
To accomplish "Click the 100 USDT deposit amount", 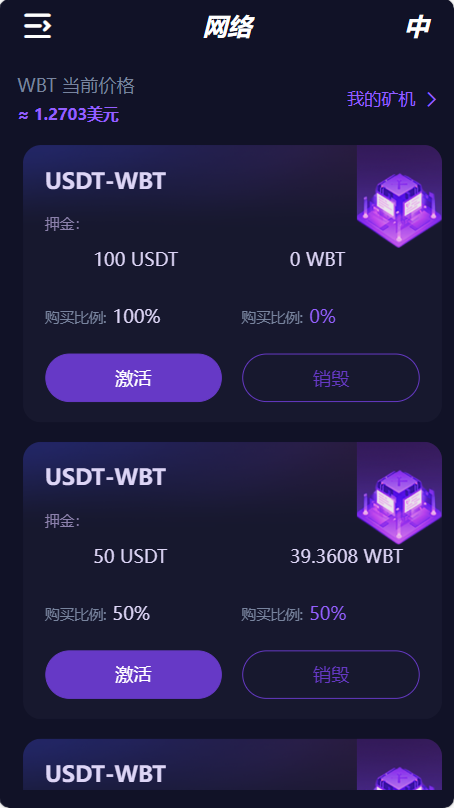I will (x=136, y=259).
